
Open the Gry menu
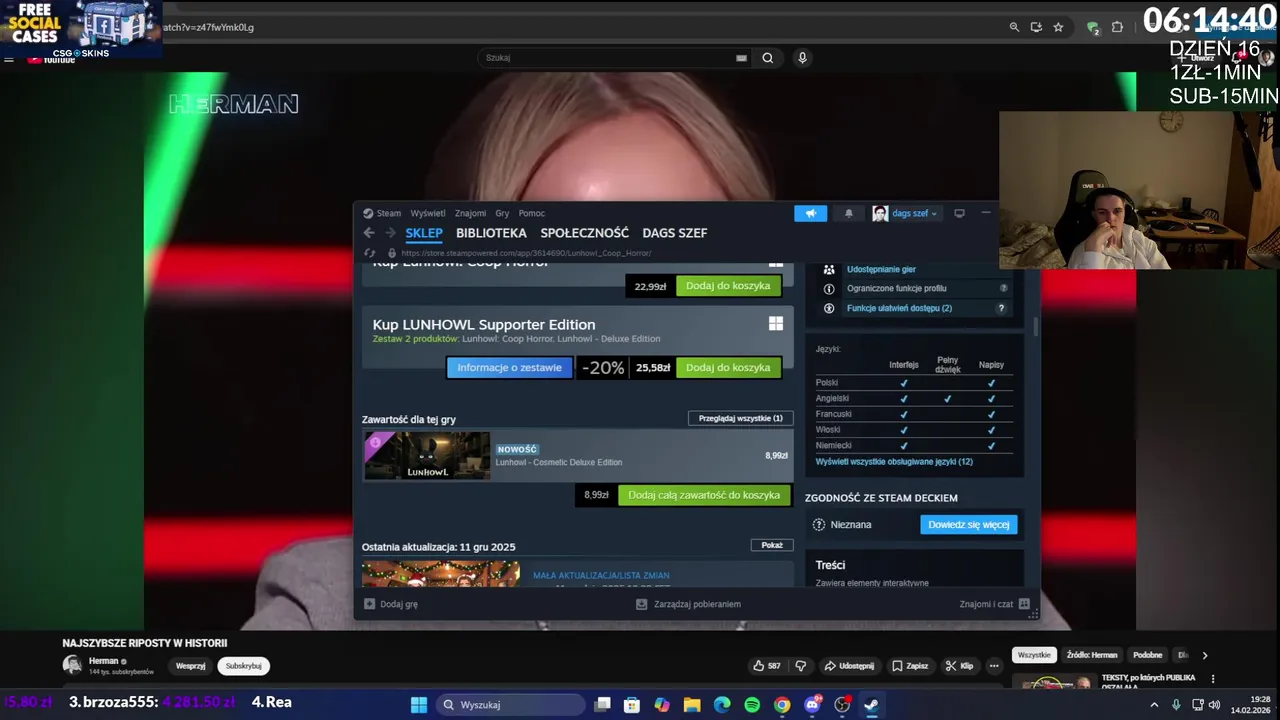click(502, 213)
